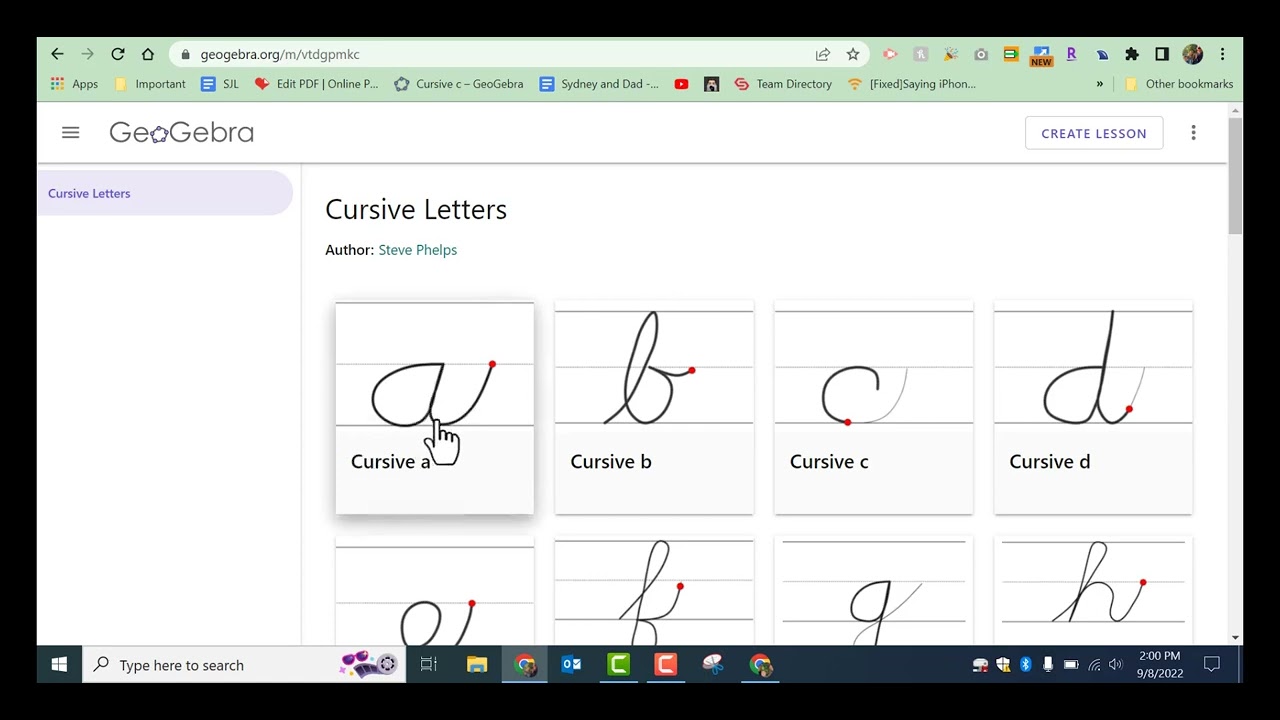Open the Windows Start menu

(x=59, y=665)
